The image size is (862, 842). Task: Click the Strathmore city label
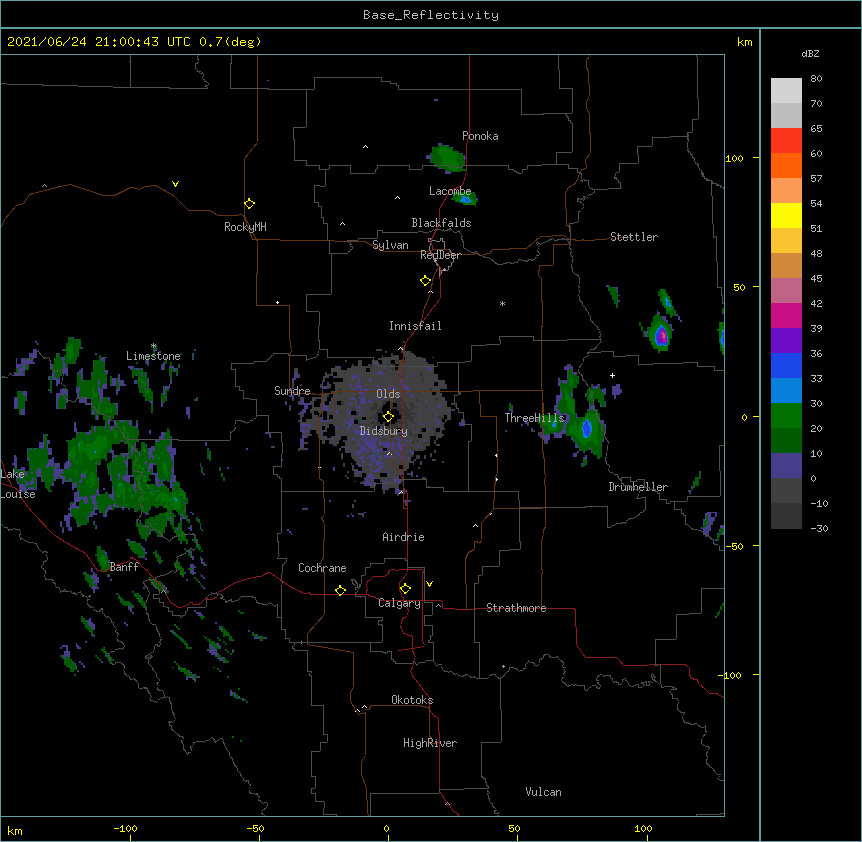click(x=516, y=608)
